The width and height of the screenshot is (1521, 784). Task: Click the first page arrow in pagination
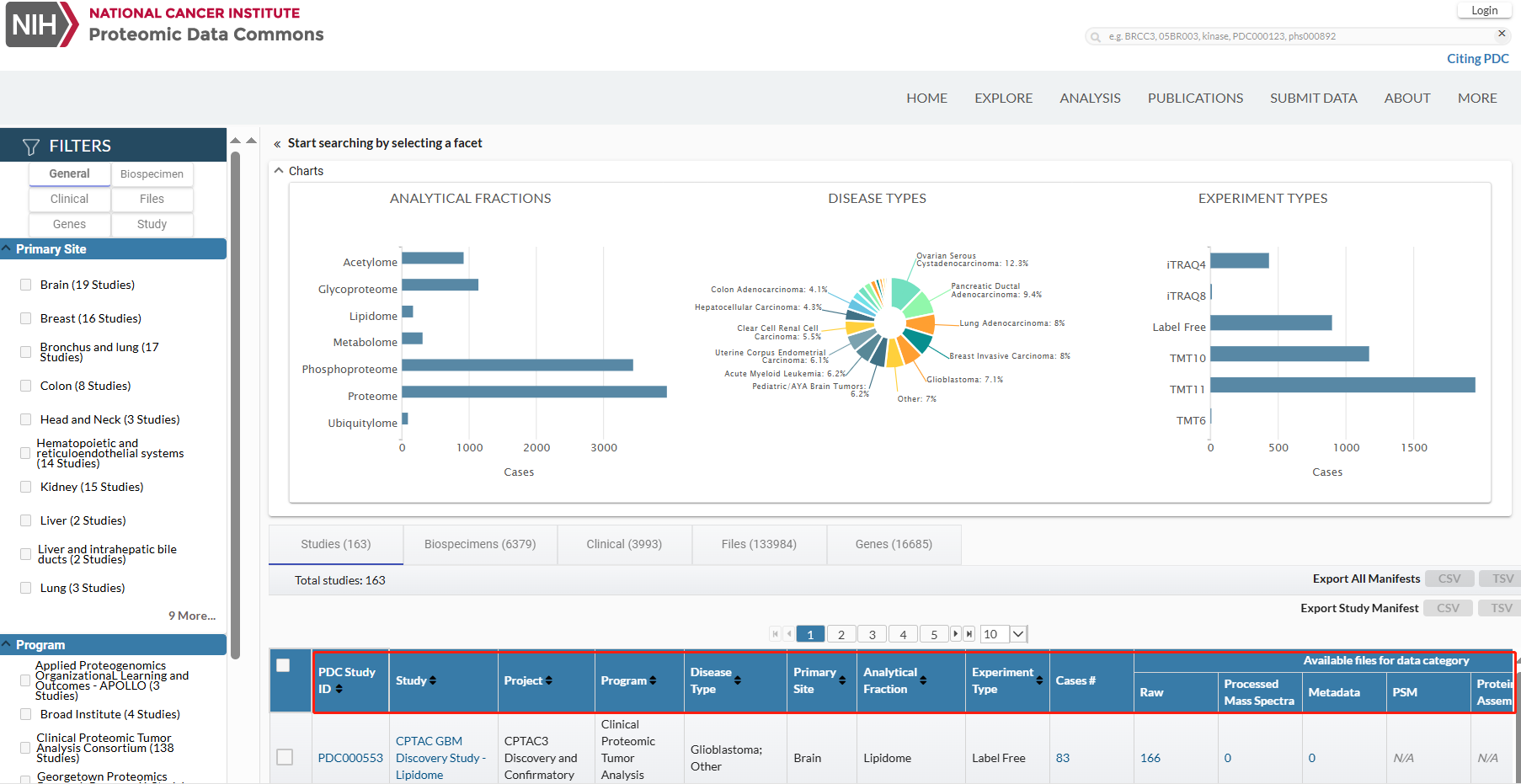coord(775,634)
